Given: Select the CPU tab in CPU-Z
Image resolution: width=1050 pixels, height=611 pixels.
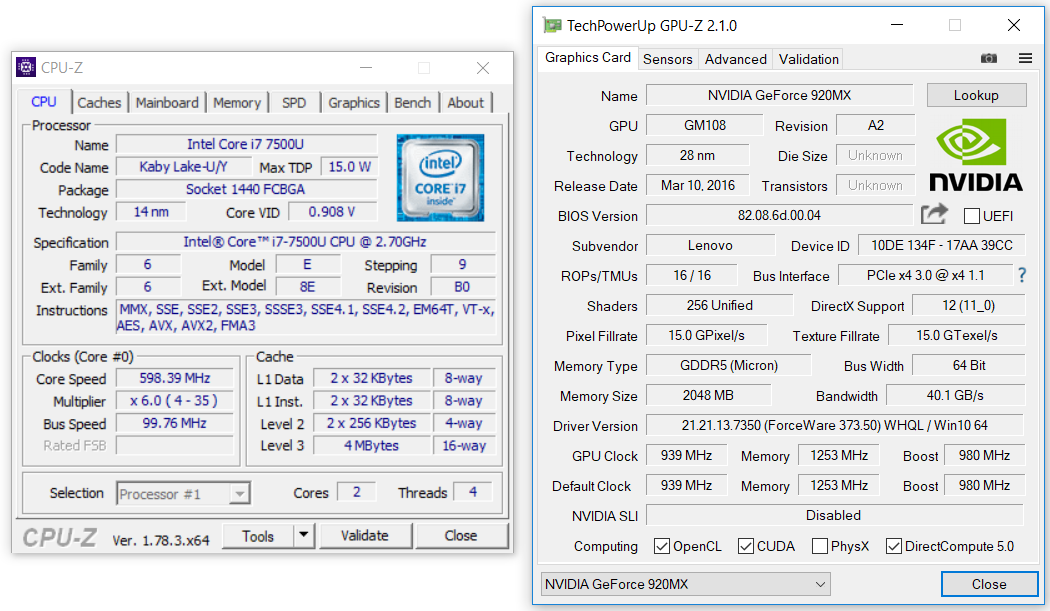Looking at the screenshot, I should 44,102.
